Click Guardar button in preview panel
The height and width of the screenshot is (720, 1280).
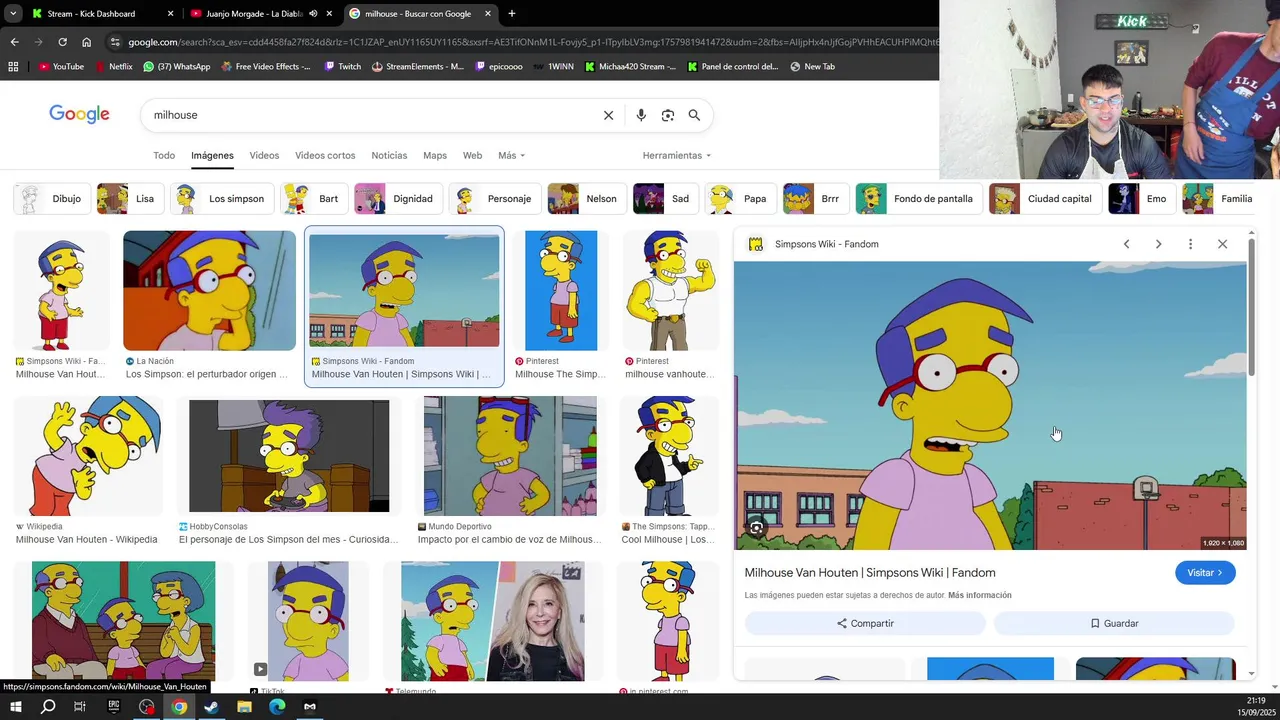pyautogui.click(x=1114, y=623)
